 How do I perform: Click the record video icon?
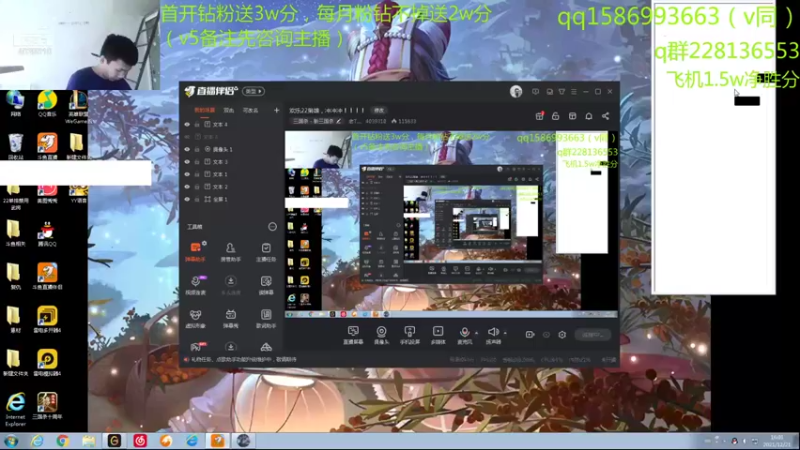[x=530, y=335]
